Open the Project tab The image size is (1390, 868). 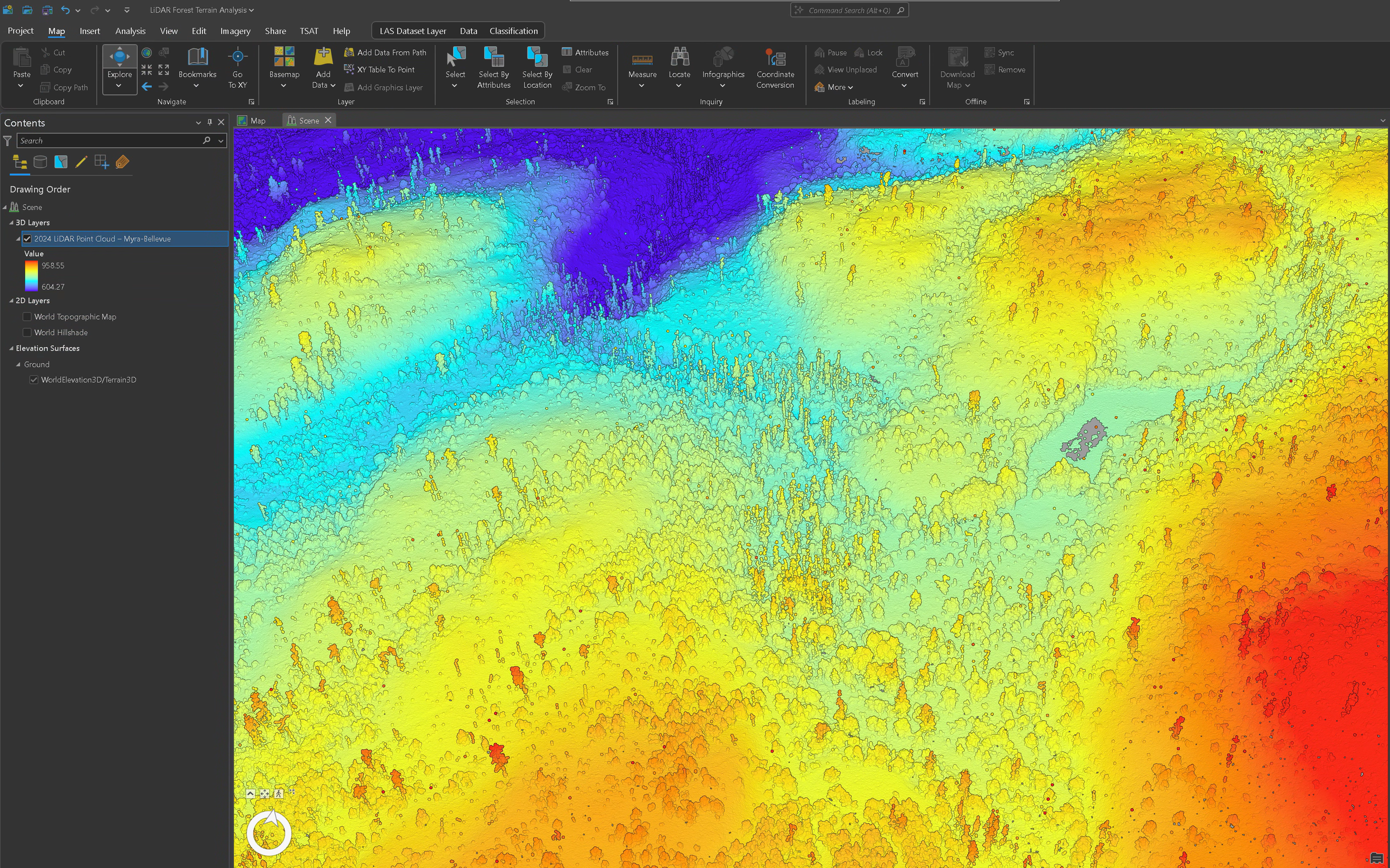tap(21, 31)
